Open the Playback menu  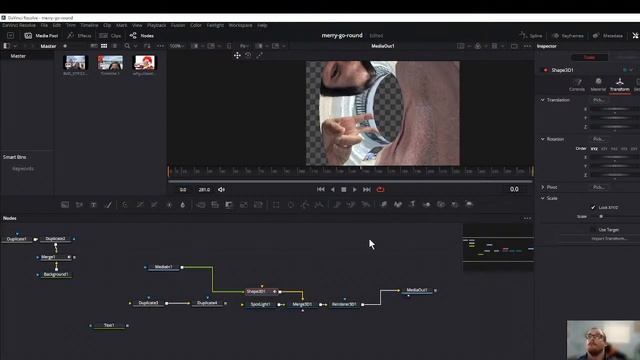coord(156,25)
